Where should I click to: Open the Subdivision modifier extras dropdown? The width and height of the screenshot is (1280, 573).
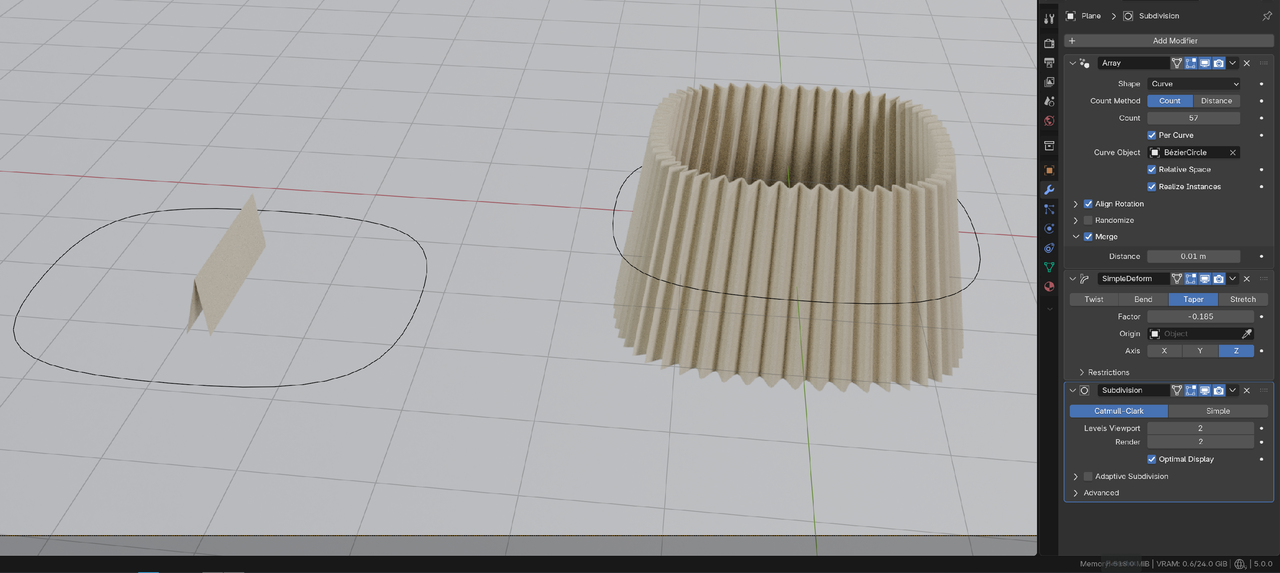point(1233,390)
